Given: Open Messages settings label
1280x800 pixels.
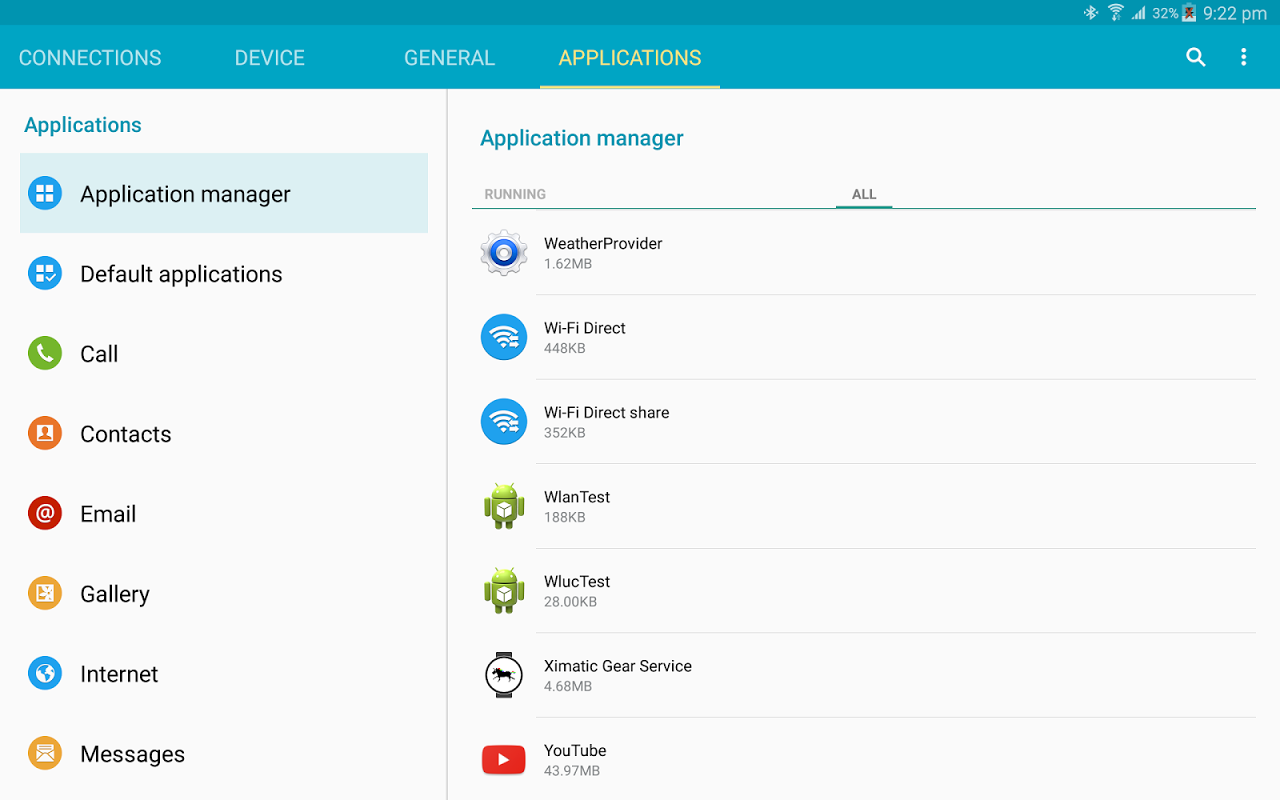Looking at the screenshot, I should tap(132, 754).
